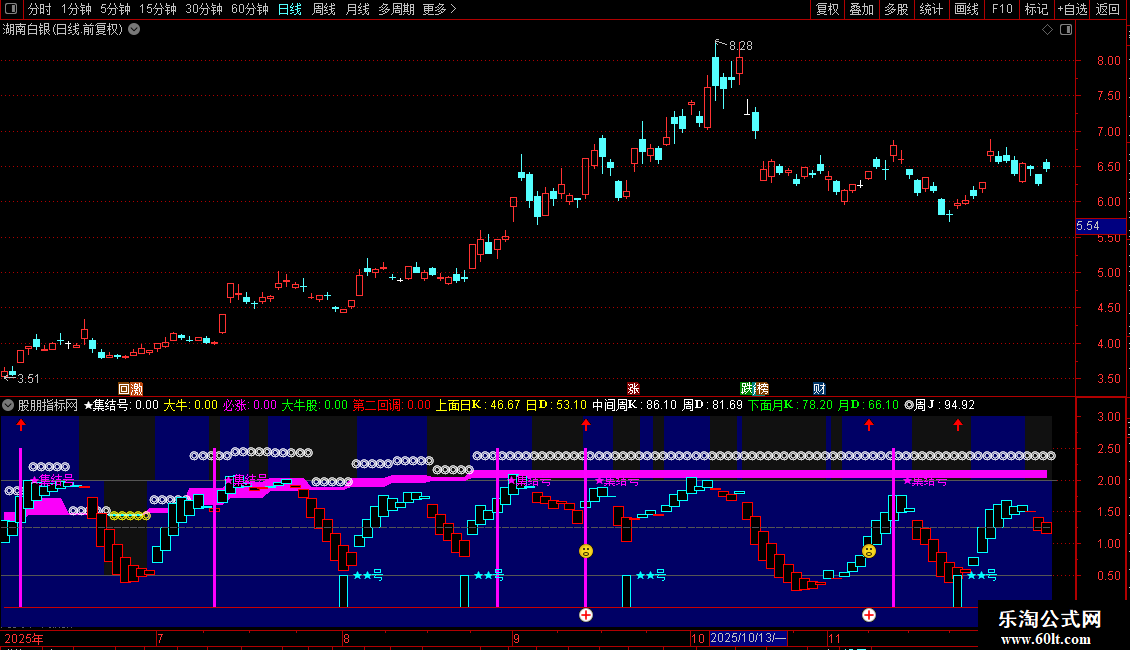Click the 上面日K: 46.67 indicator value
1130x650 pixels.
tap(478, 405)
